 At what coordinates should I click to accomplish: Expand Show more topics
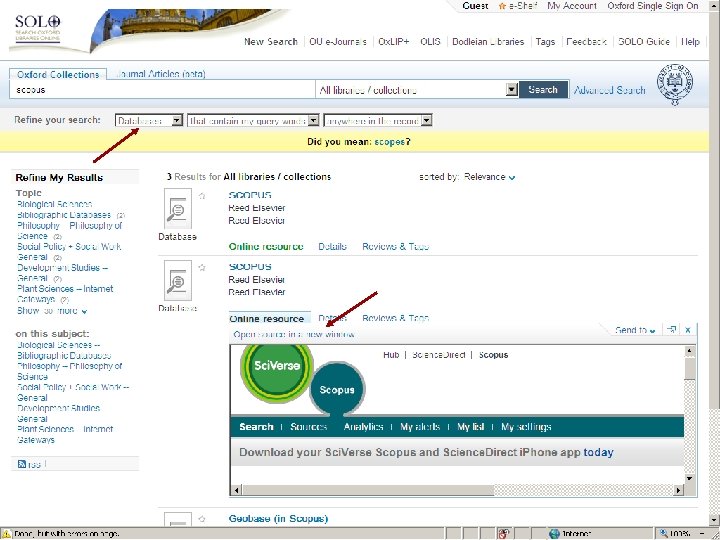52,311
